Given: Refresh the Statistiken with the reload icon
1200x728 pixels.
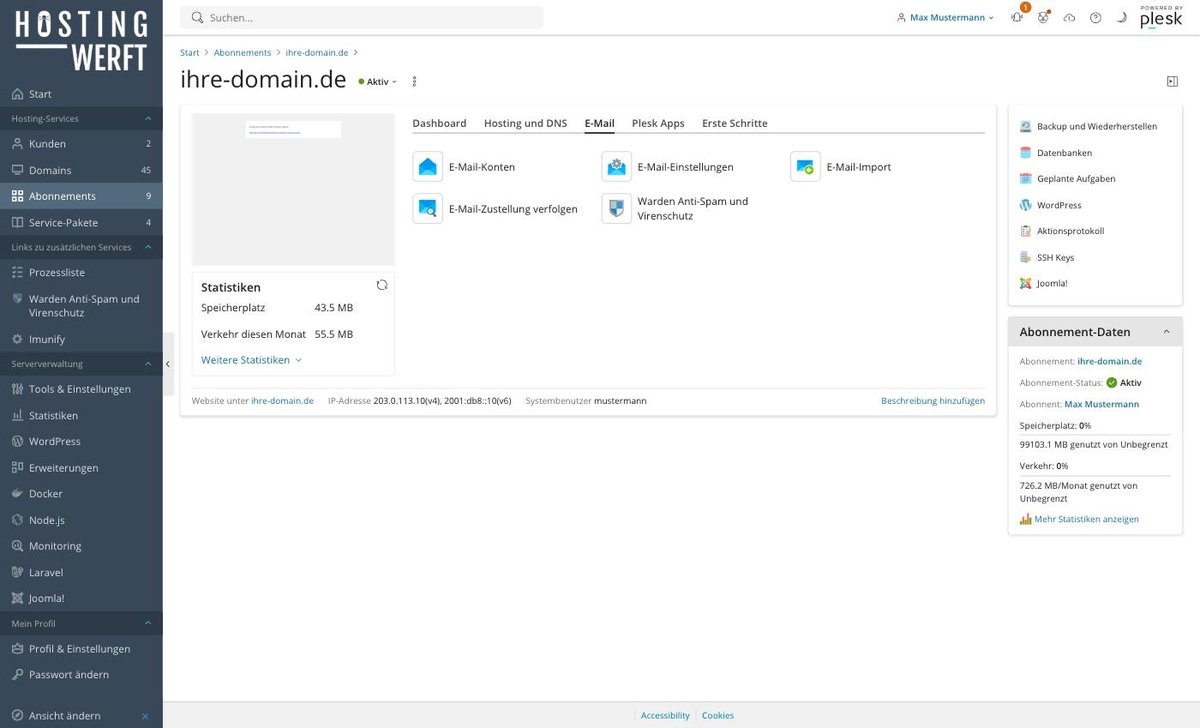Looking at the screenshot, I should pyautogui.click(x=382, y=285).
